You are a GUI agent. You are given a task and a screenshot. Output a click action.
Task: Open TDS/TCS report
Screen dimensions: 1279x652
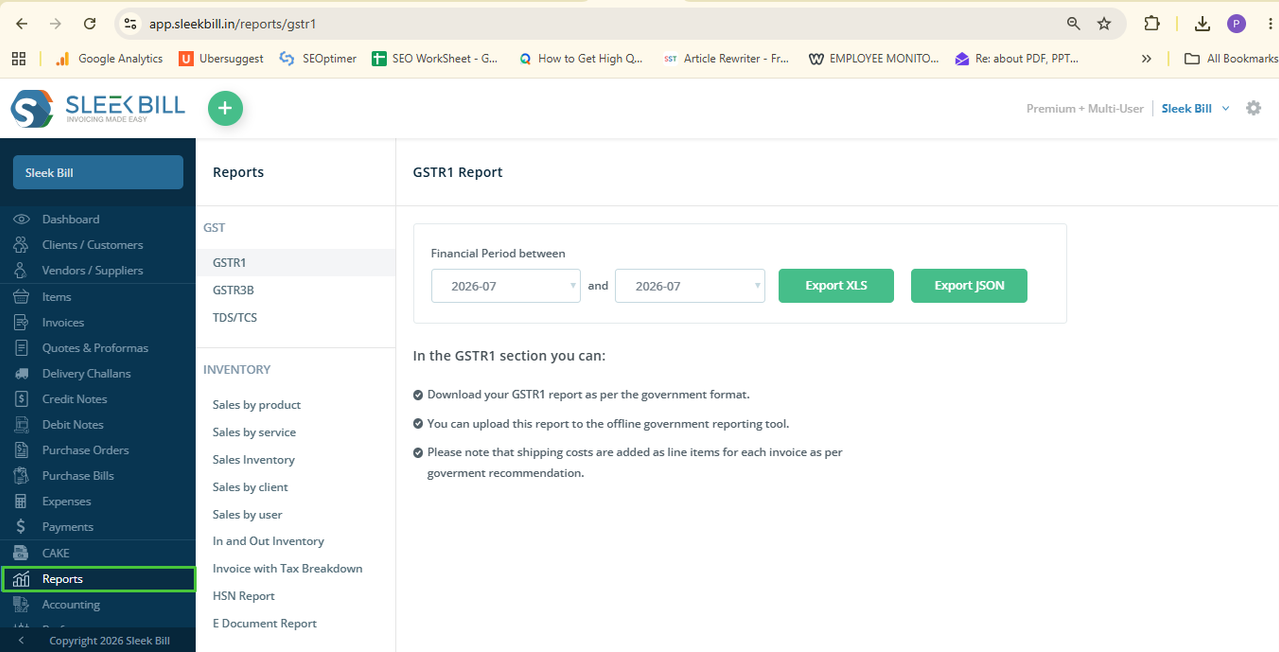pyautogui.click(x=235, y=317)
